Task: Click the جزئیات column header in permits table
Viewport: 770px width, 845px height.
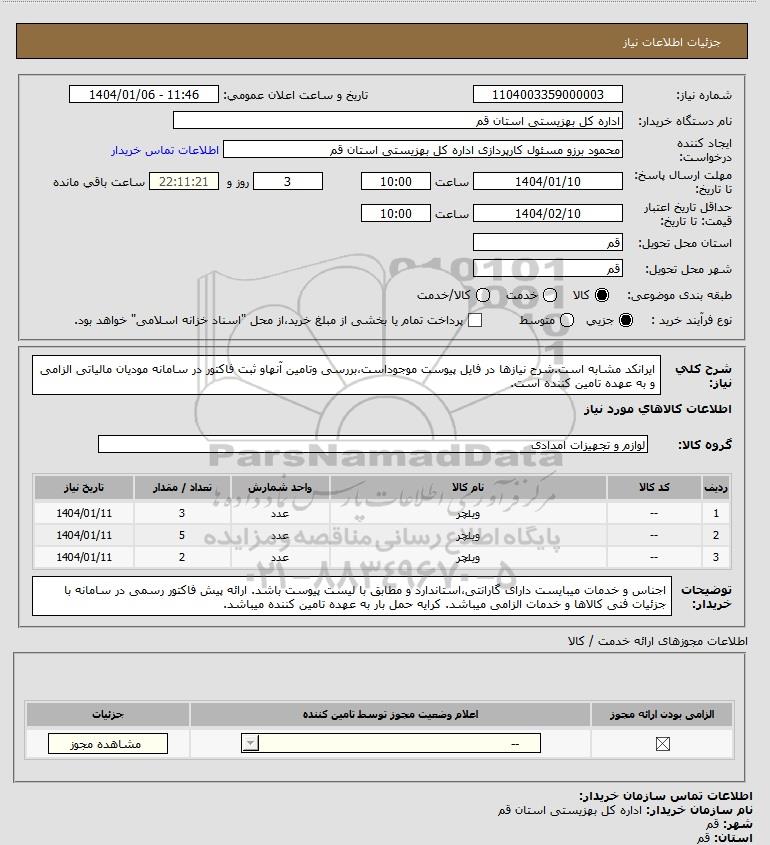Action: click(108, 714)
